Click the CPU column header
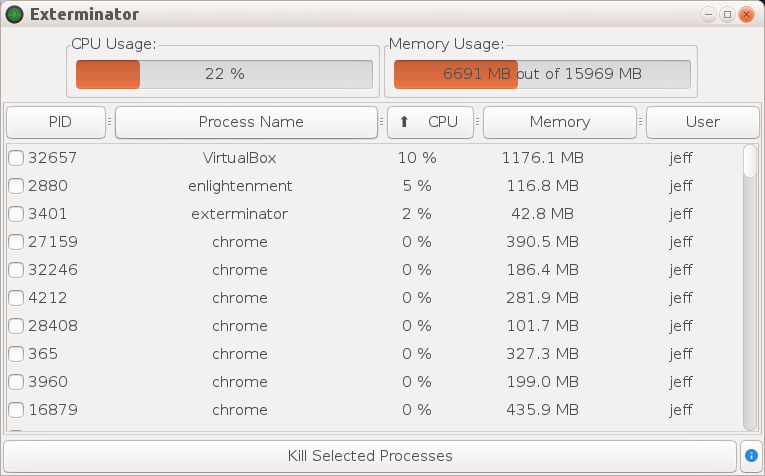The image size is (765, 476). (442, 122)
